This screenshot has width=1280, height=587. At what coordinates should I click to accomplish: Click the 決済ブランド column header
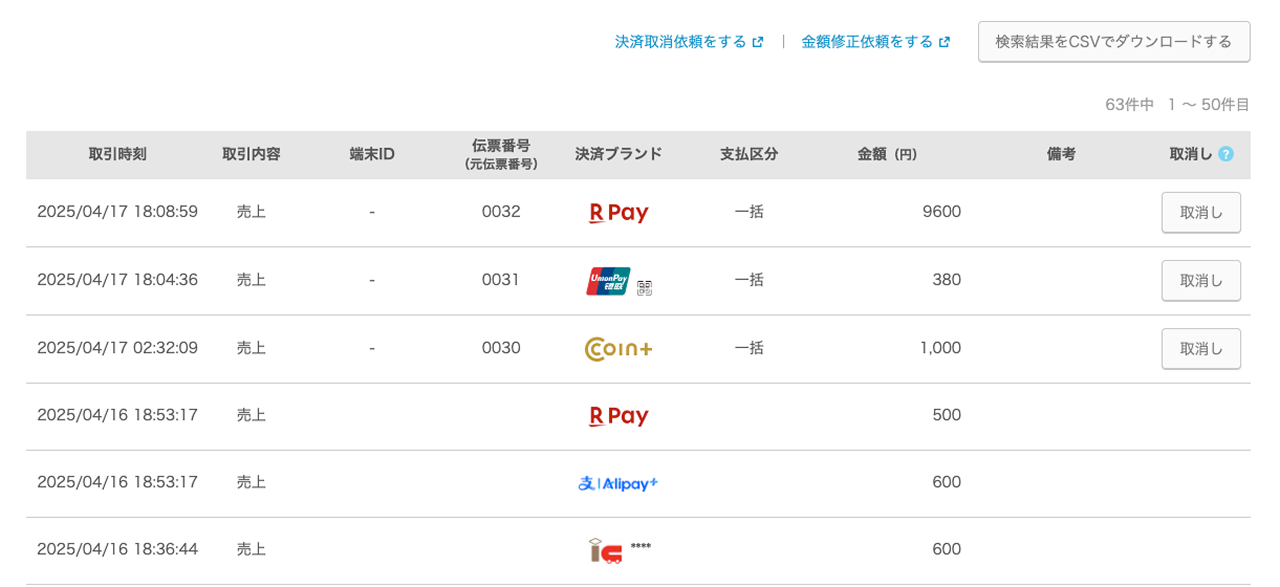pos(618,154)
